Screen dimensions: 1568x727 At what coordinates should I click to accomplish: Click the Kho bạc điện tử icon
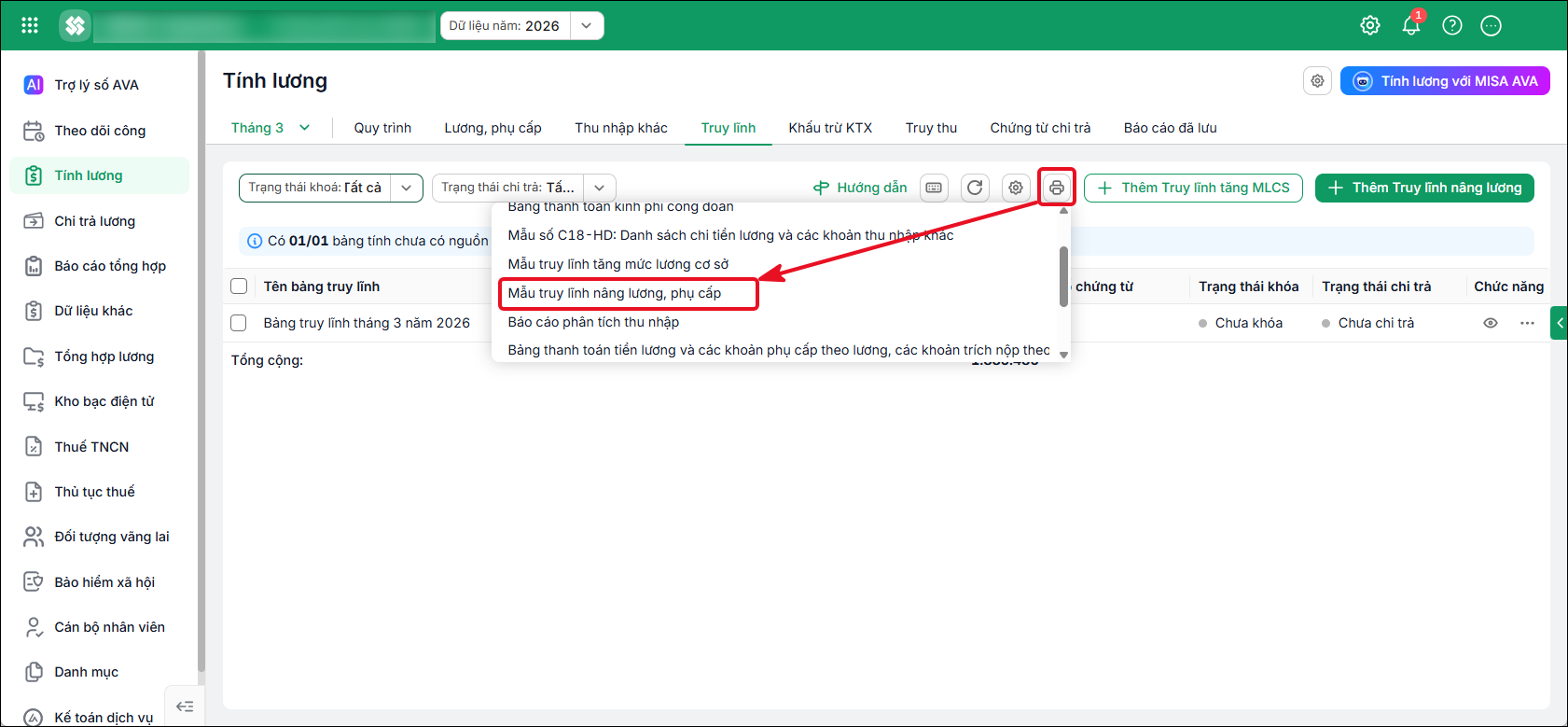tap(34, 401)
